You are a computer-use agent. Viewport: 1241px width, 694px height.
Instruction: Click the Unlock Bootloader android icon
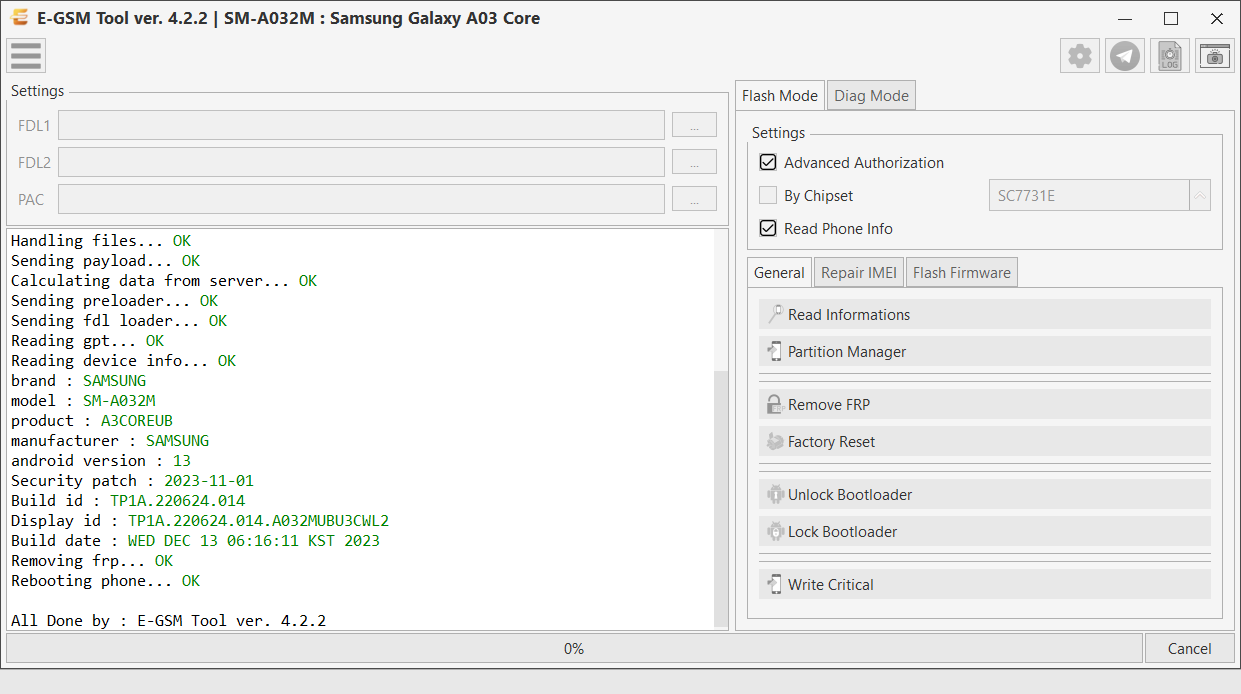click(775, 494)
